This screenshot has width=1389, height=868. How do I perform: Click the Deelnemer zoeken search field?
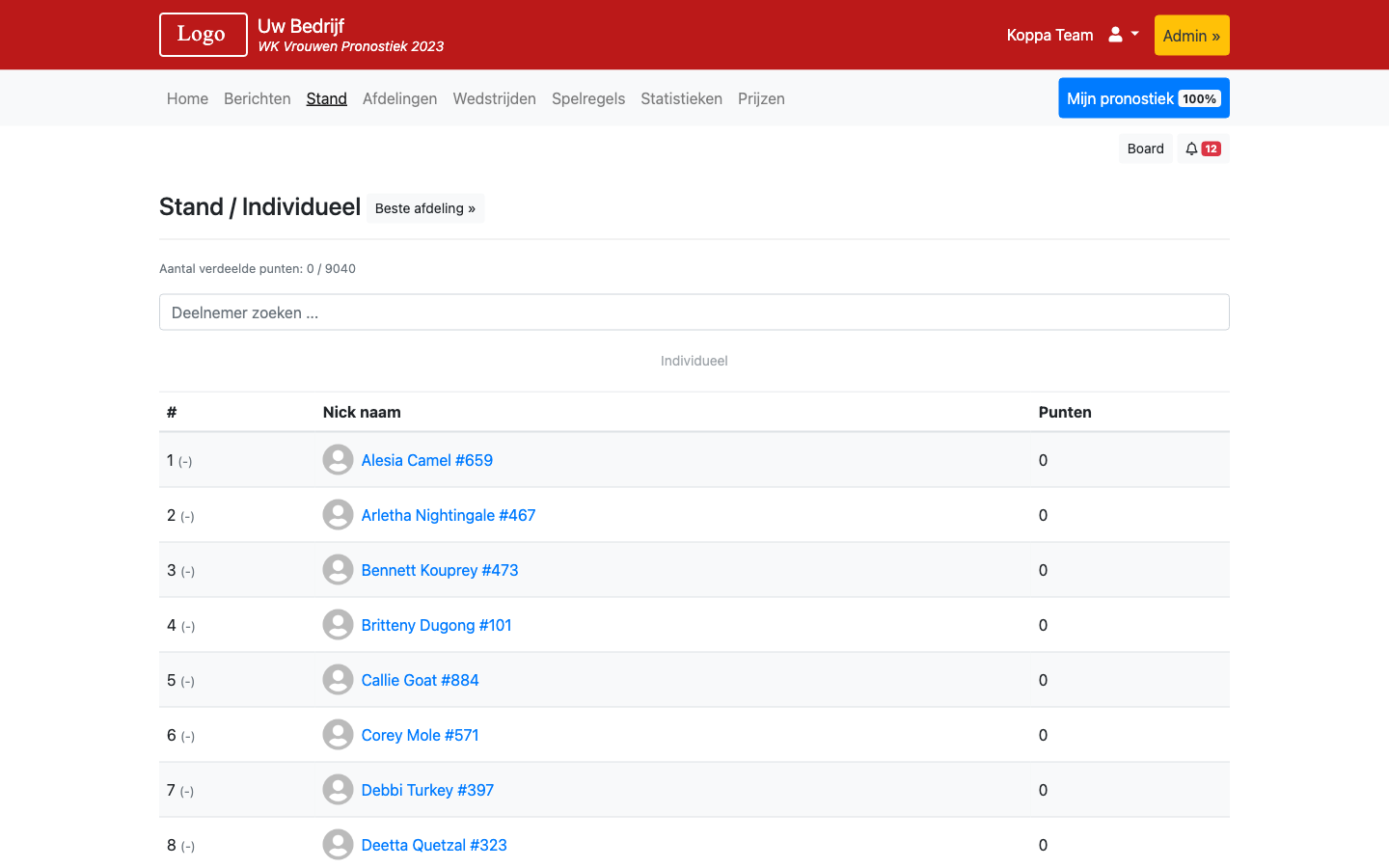[694, 312]
